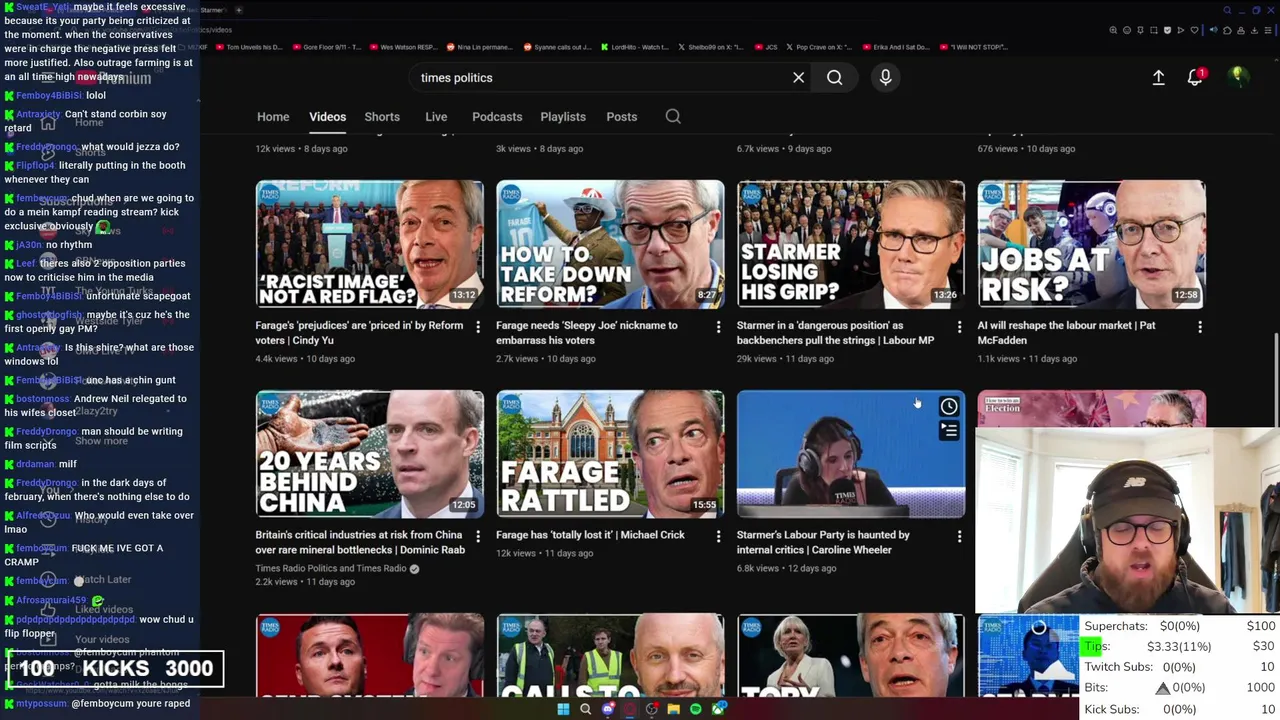Click the 'times politics' search input

tap(600, 77)
